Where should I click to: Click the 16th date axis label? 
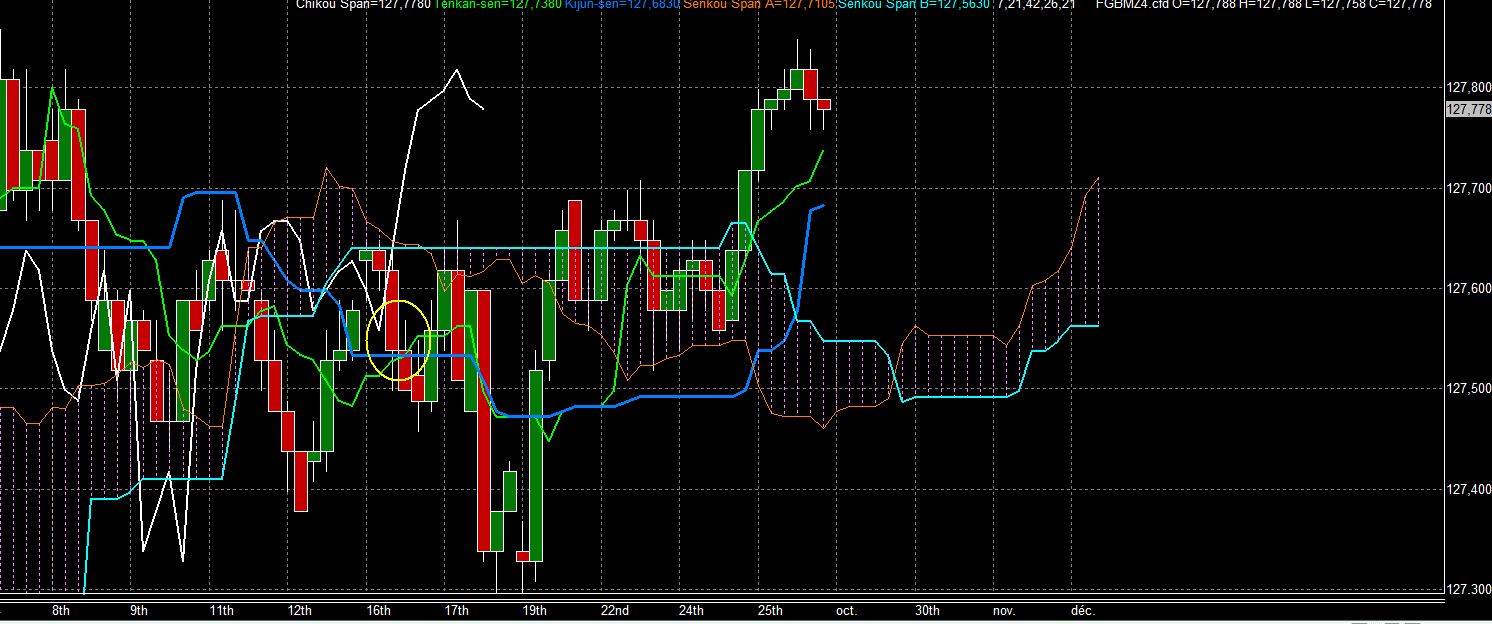click(378, 610)
